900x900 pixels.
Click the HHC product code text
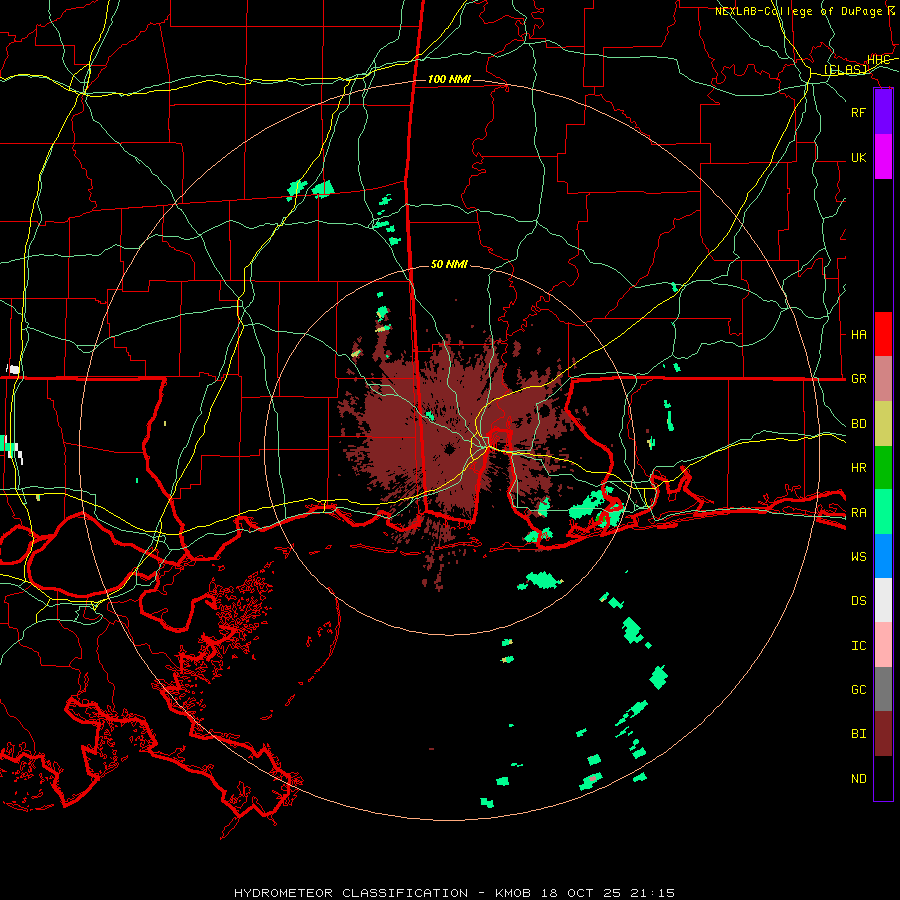coord(878,60)
